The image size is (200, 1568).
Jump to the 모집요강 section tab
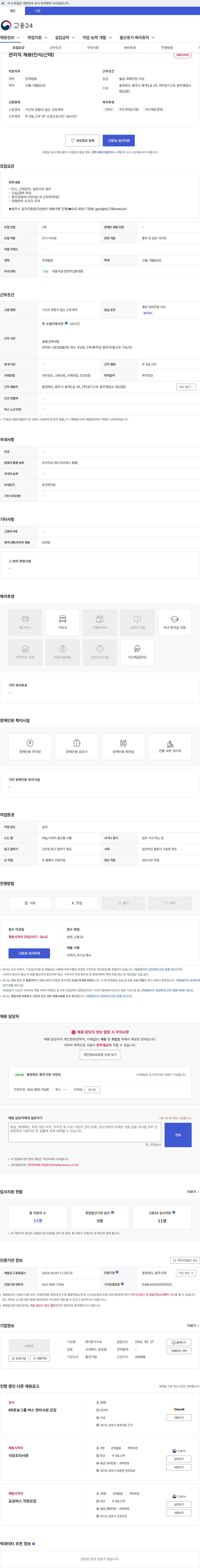18,47
